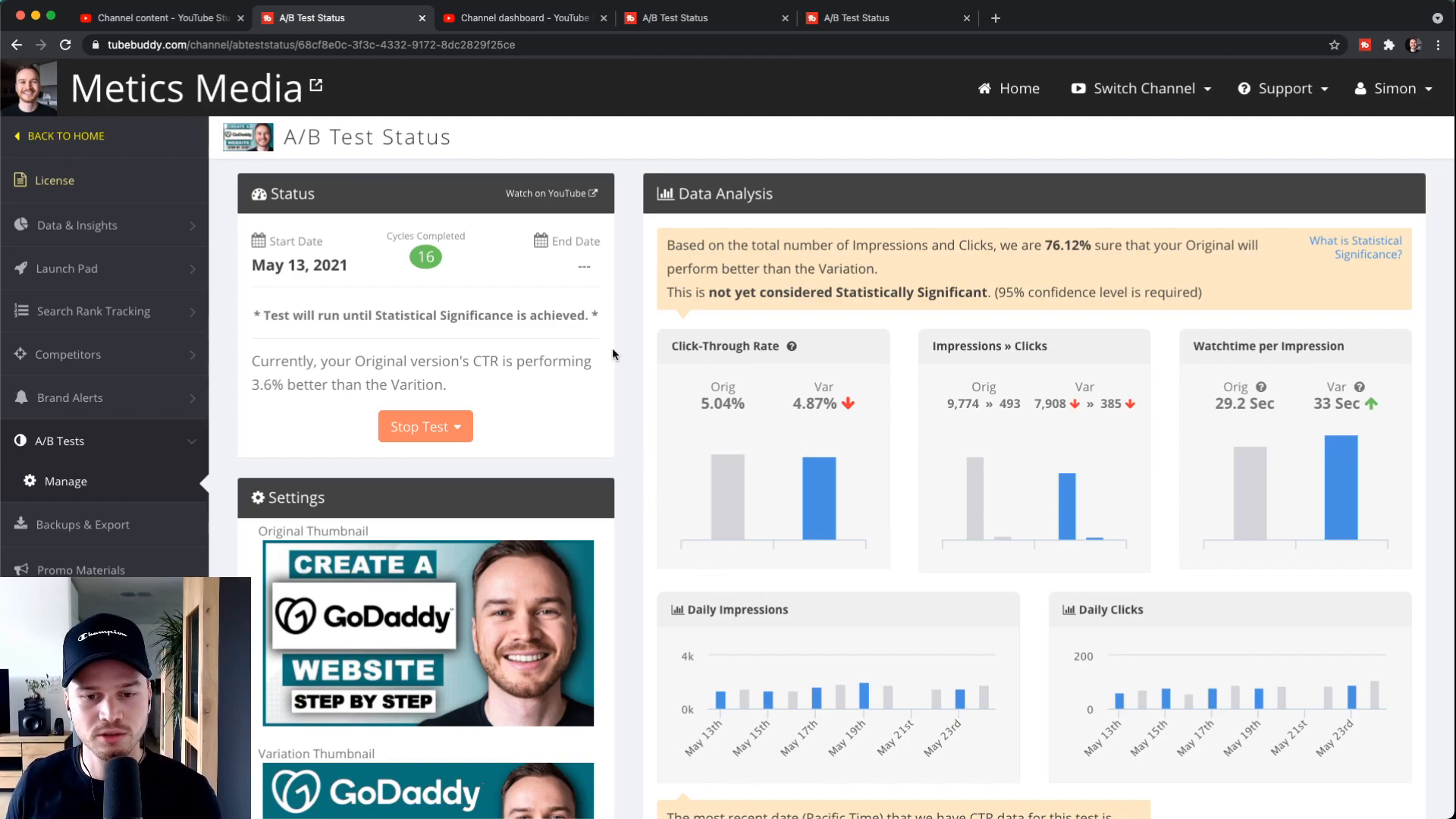Close the Channel content tab
The height and width of the screenshot is (819, 1456).
(x=240, y=17)
